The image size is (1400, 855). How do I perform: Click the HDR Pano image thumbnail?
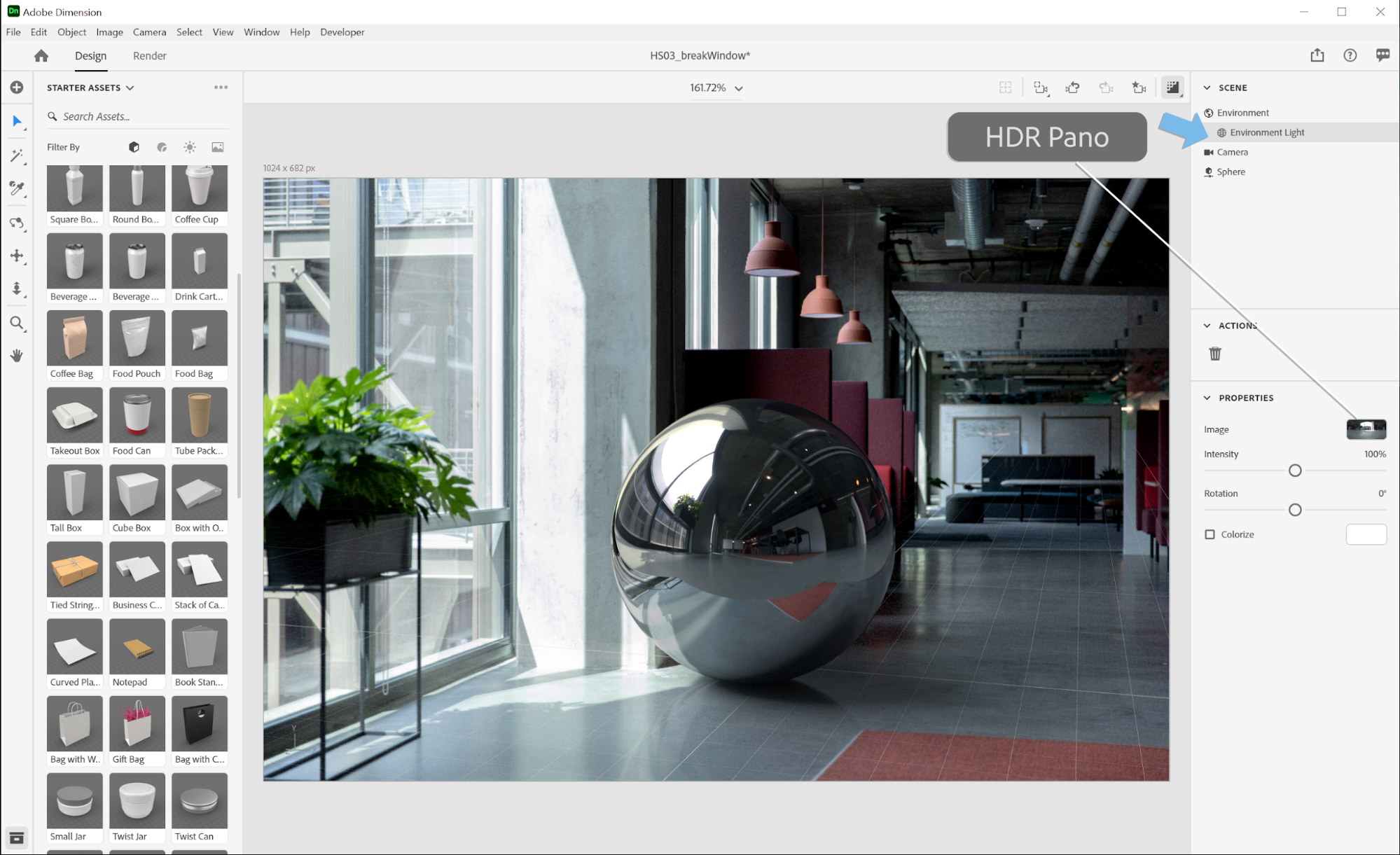[1366, 429]
